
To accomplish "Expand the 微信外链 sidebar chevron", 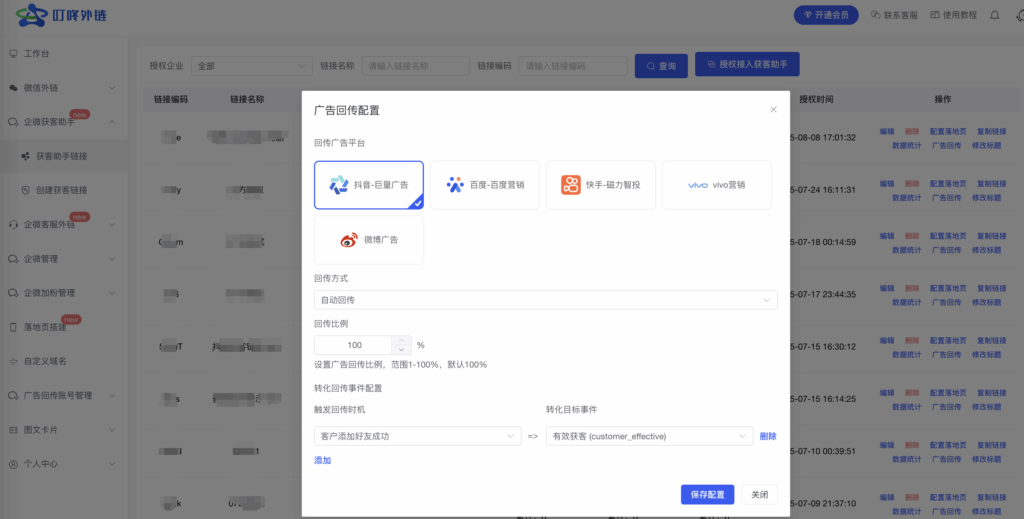I will click(x=112, y=88).
